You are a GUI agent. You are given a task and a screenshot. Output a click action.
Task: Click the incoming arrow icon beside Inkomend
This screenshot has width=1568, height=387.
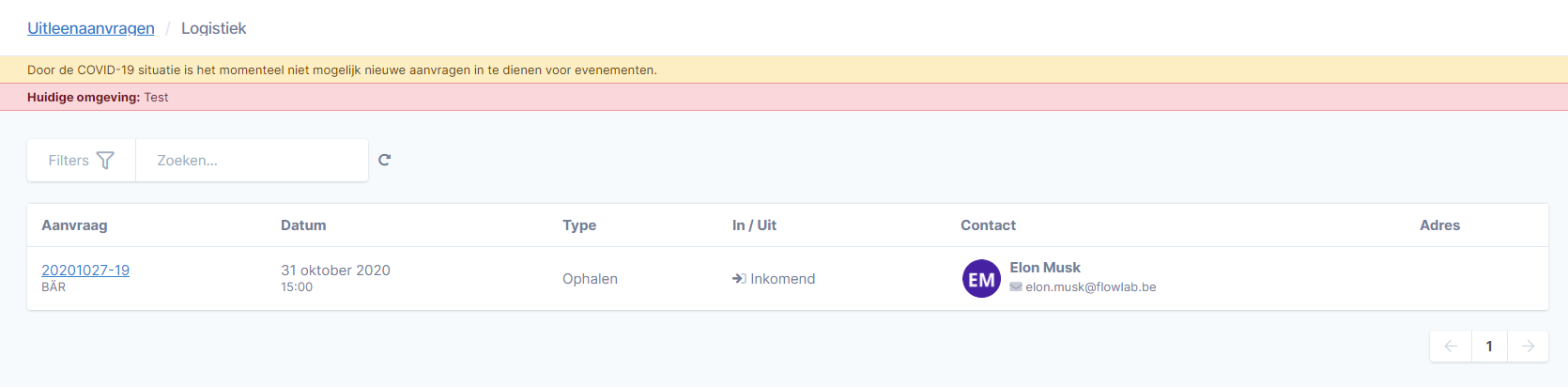pos(739,279)
